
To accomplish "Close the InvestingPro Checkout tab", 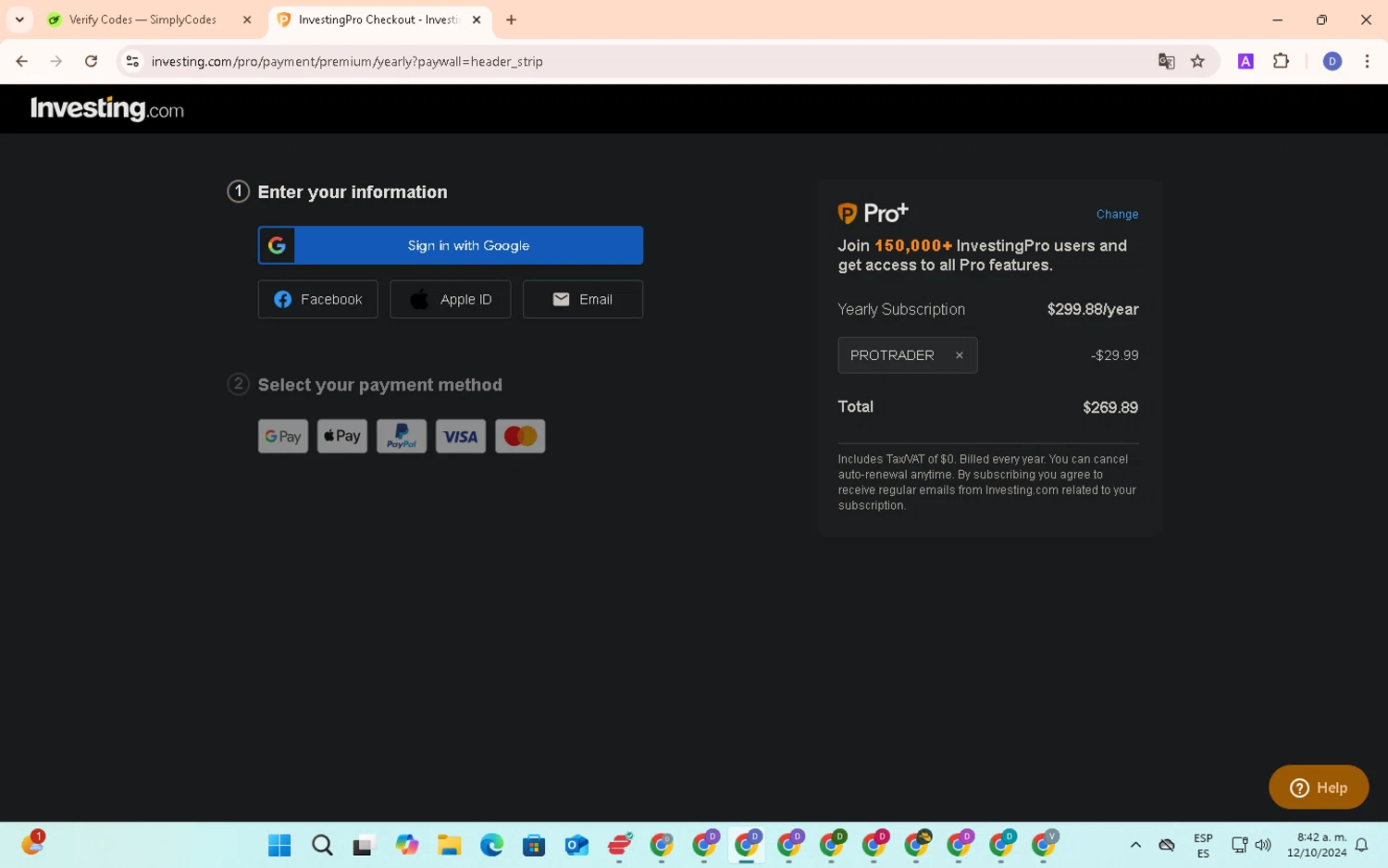I will [x=477, y=19].
